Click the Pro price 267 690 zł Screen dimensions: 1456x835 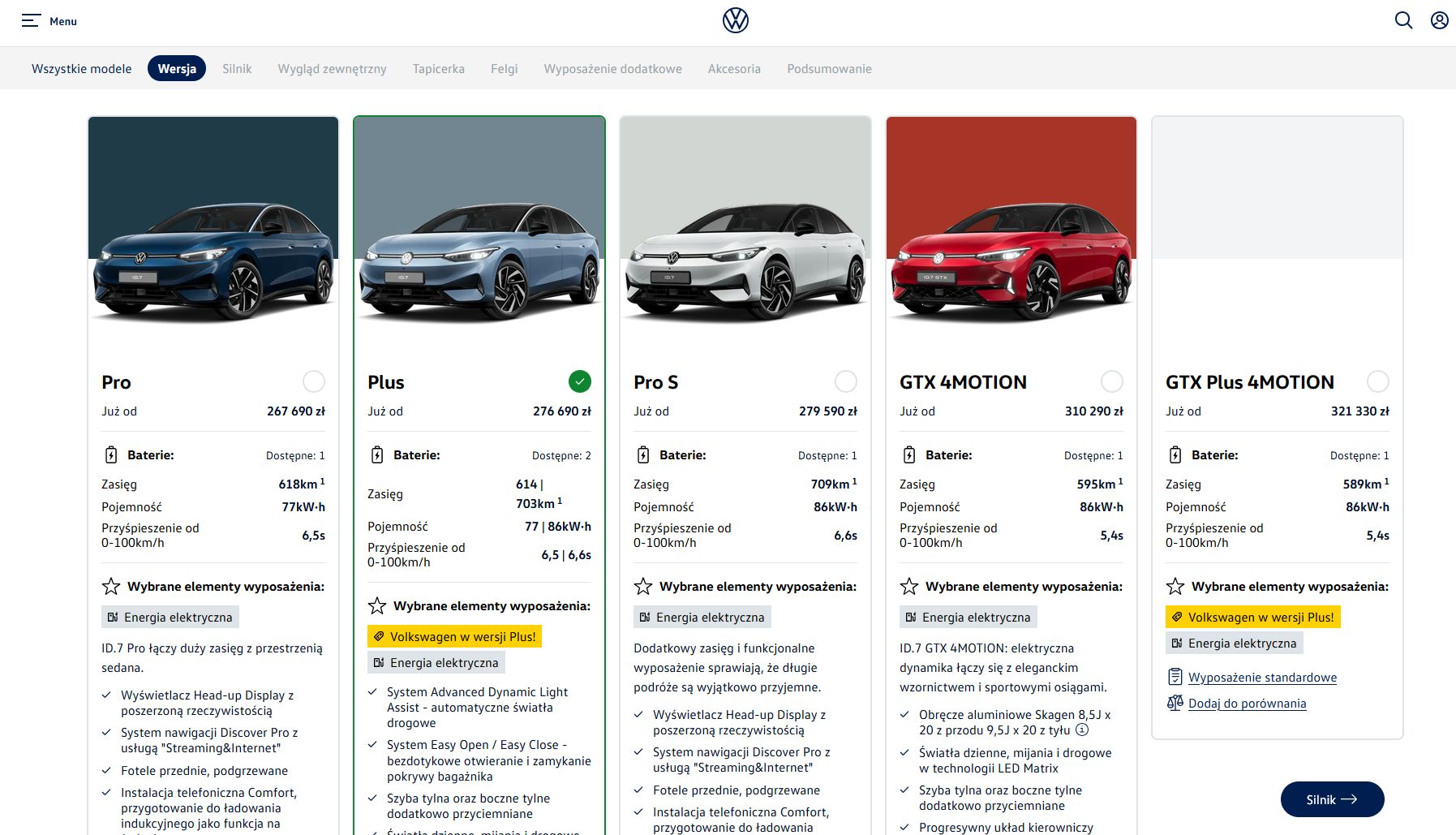[x=296, y=411]
